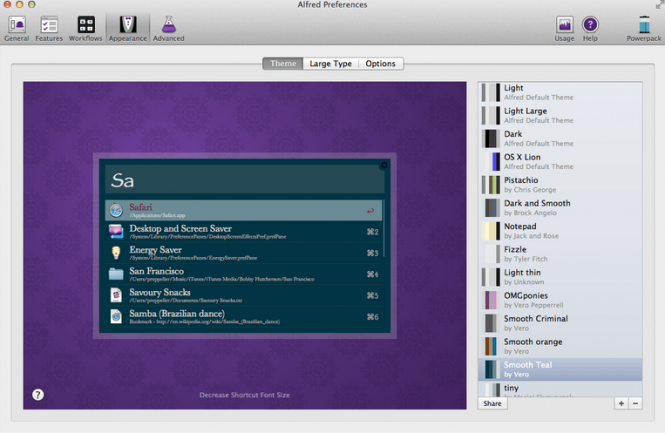Screen dimensions: 665x433
Task: Click the Desktop and Screen Saver result
Action: coord(243,232)
